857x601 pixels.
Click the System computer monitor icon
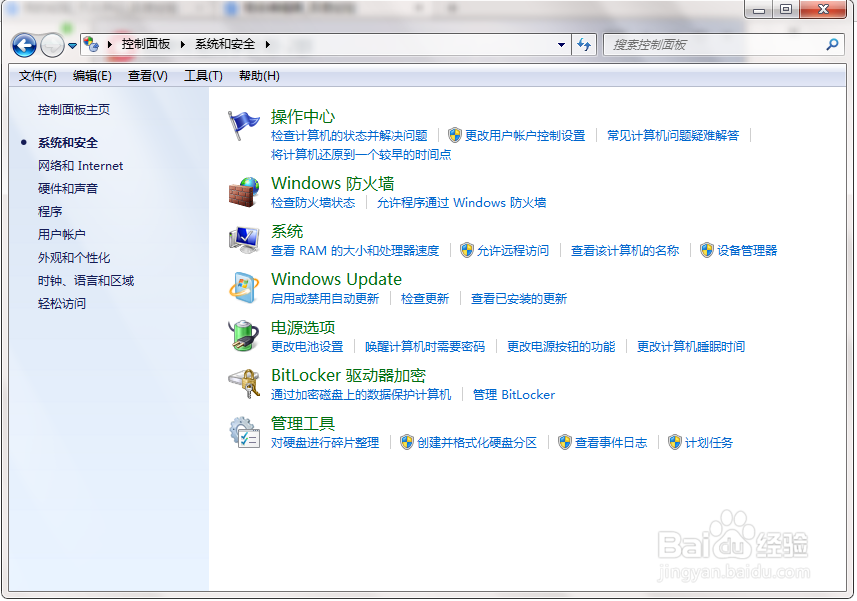point(244,240)
